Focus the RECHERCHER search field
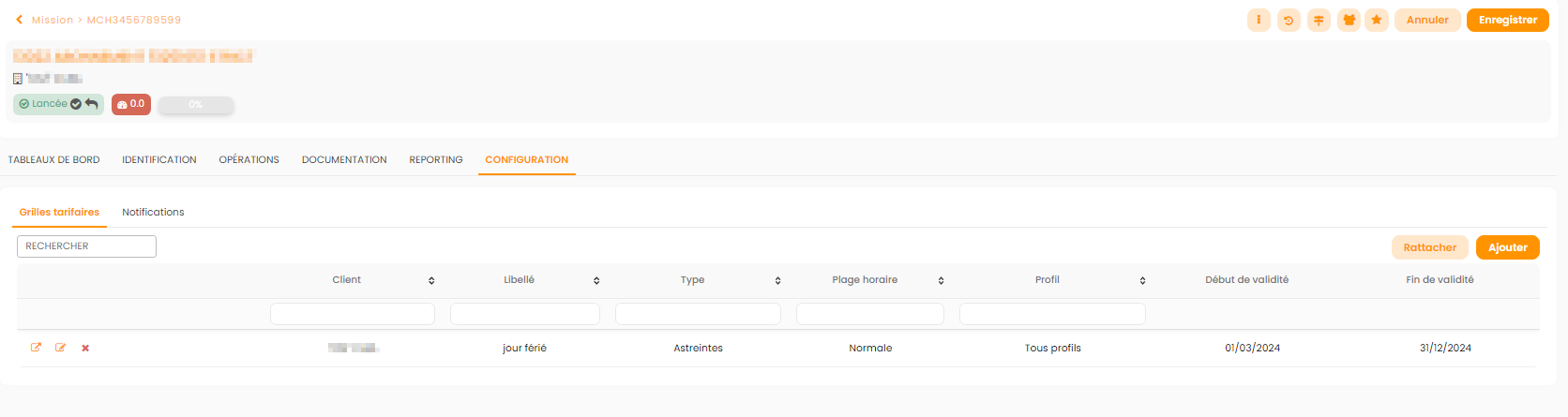 point(86,246)
